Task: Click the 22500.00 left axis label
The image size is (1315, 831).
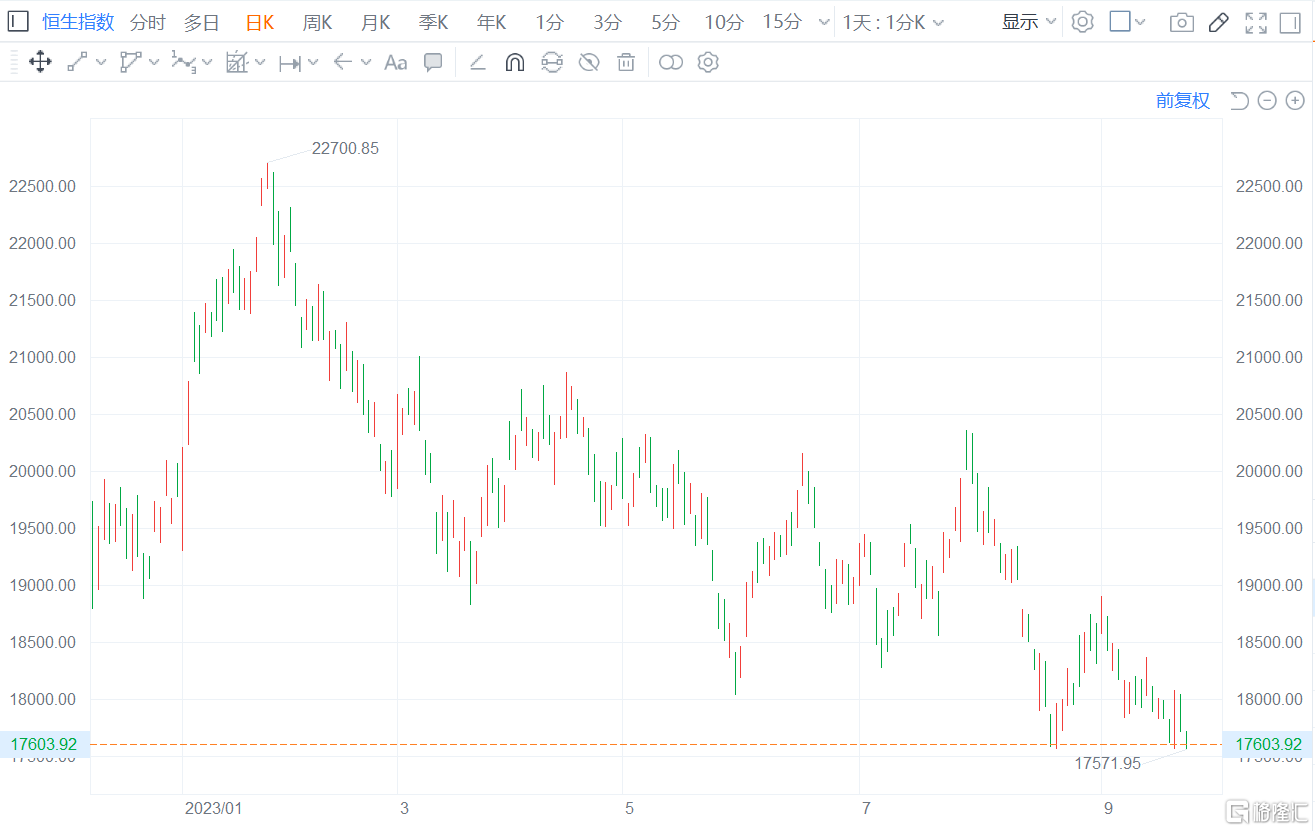Action: tap(43, 186)
